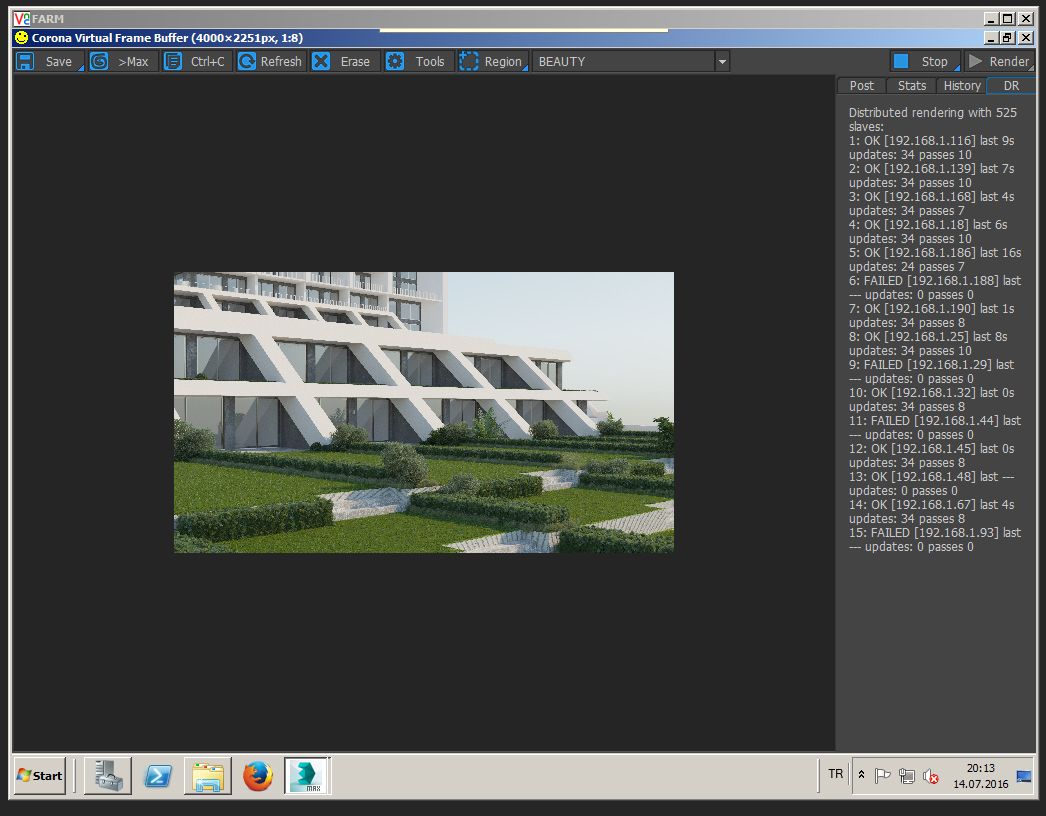The height and width of the screenshot is (816, 1046).
Task: Launch Firefox from the taskbar
Action: 257,775
